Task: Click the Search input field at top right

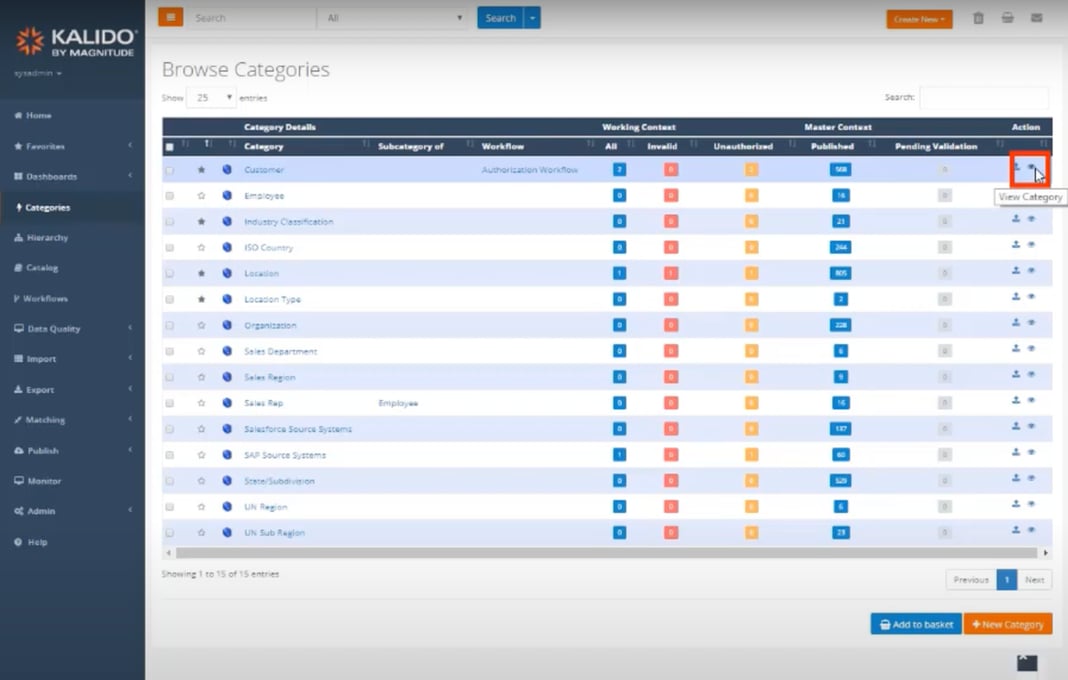Action: pos(983,96)
